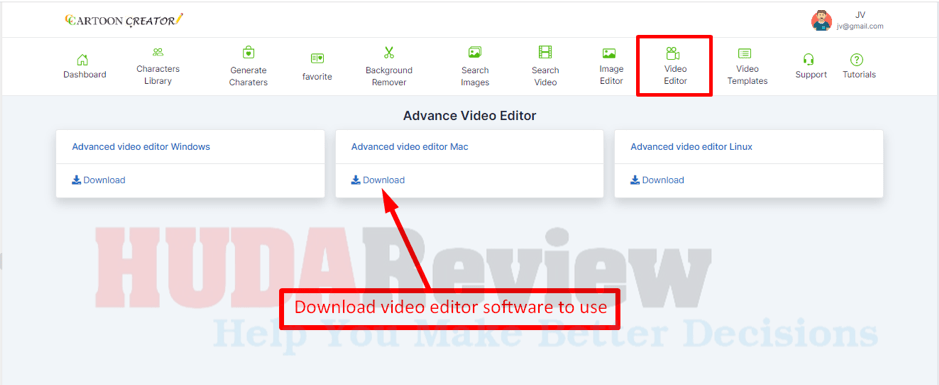Click the Advanced video editor Linux title
Screen dimensions: 939x385
pos(691,146)
